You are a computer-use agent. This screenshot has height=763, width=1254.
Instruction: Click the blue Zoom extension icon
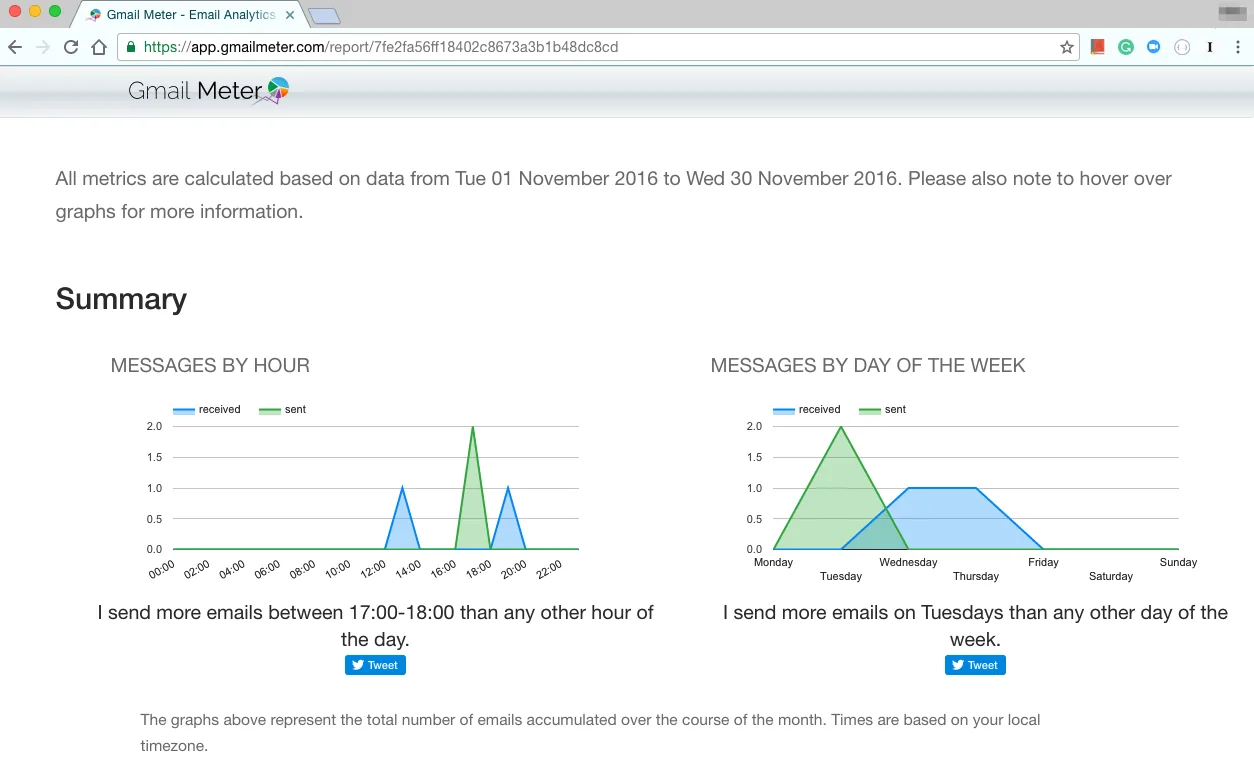click(1154, 47)
